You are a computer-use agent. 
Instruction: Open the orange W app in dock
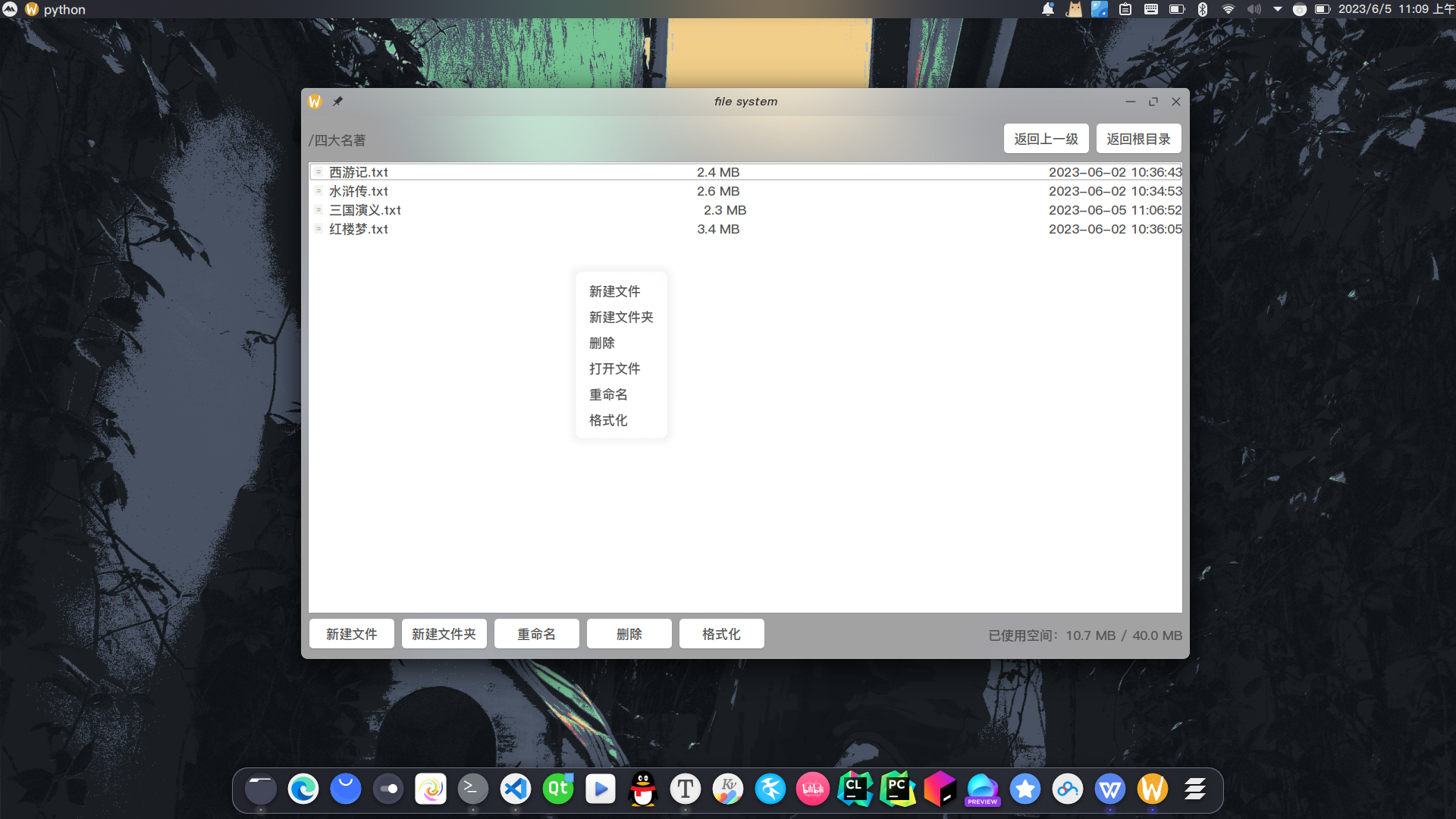click(x=1153, y=789)
